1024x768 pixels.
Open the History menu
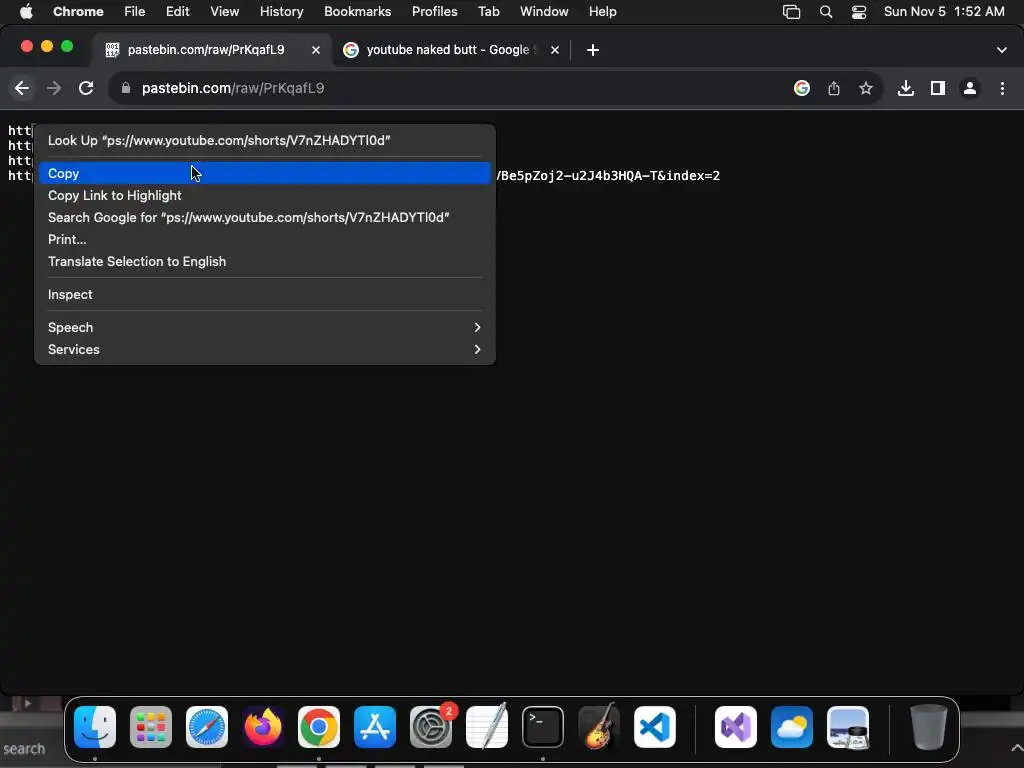click(281, 12)
